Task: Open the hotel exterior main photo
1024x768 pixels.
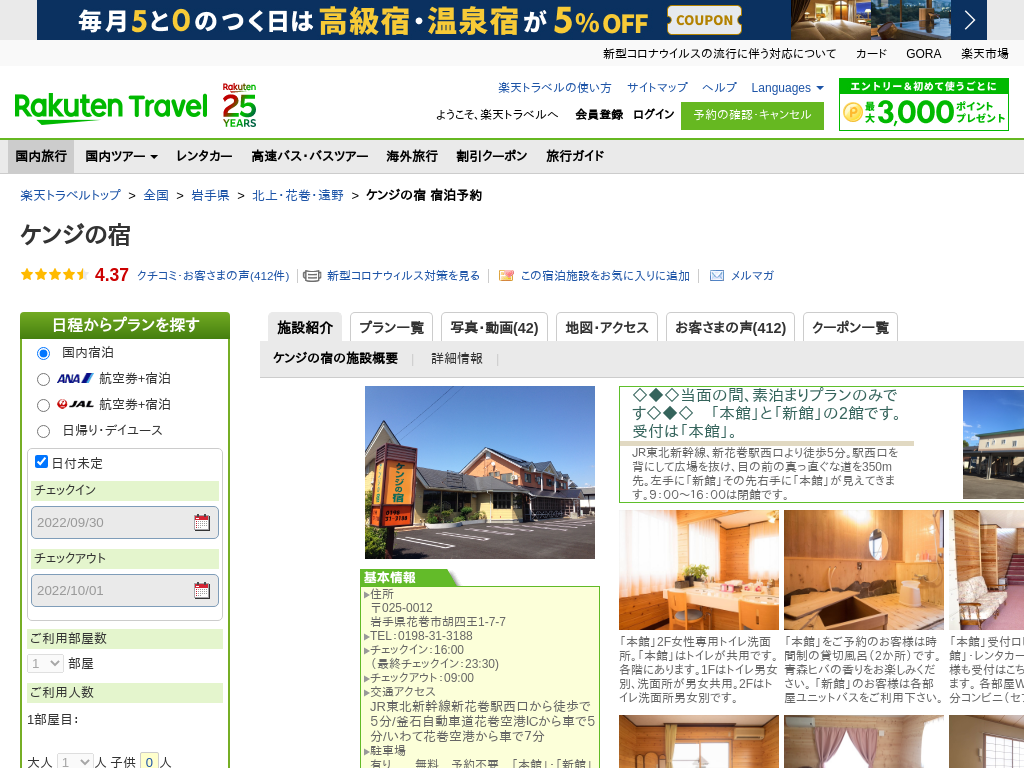Action: (x=480, y=472)
